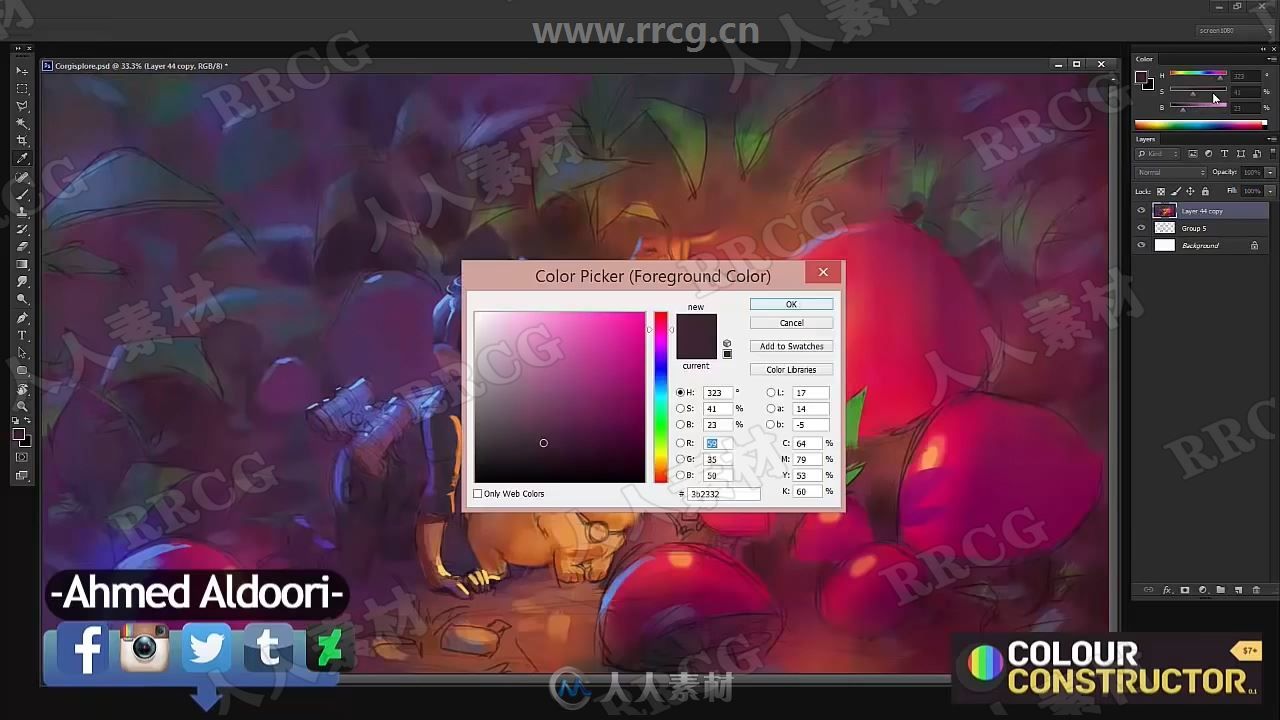Click Cancel in Color Picker
Viewport: 1280px width, 720px height.
(791, 323)
